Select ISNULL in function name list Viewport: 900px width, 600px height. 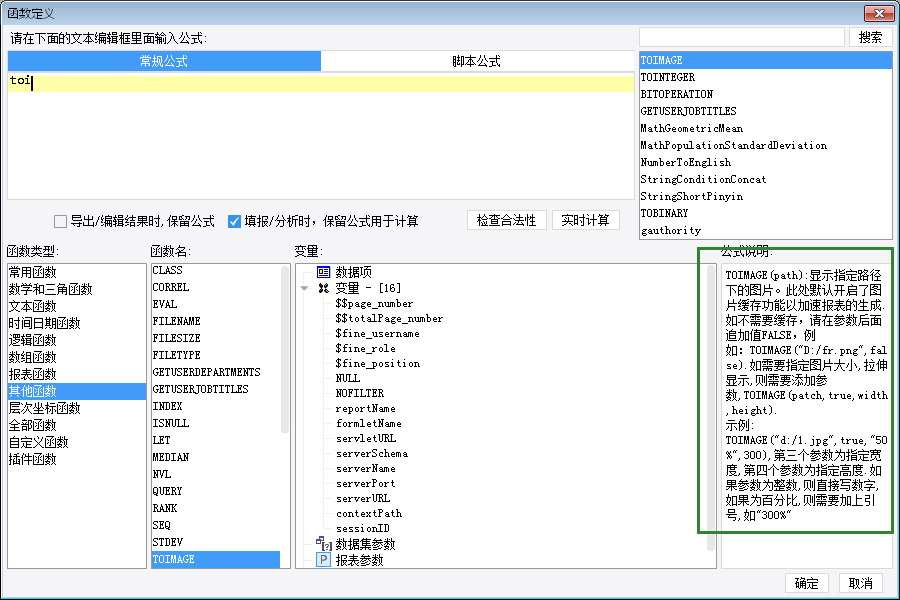coord(216,423)
